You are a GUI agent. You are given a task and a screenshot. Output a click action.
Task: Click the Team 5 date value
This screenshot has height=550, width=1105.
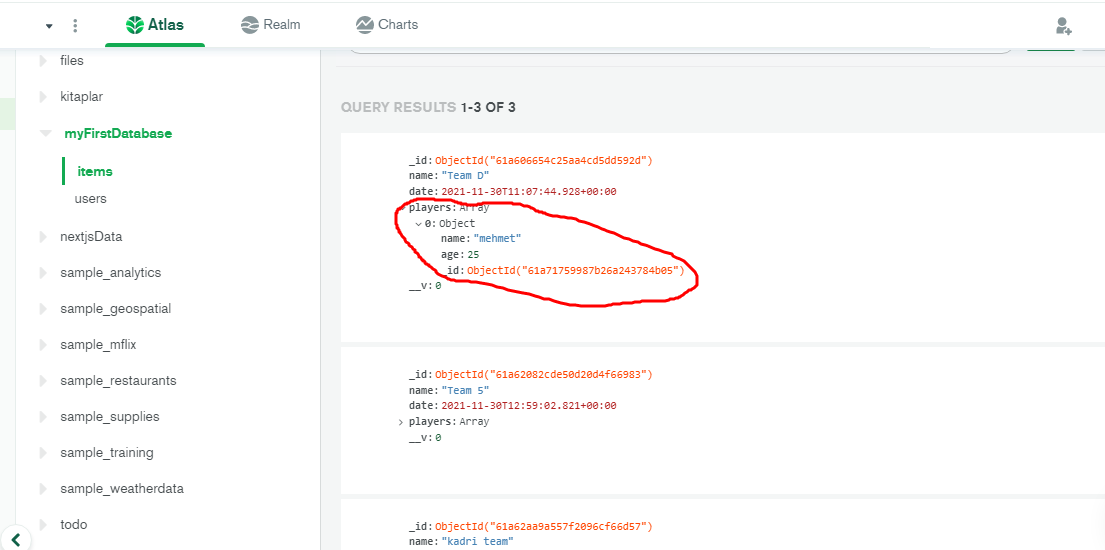point(529,405)
